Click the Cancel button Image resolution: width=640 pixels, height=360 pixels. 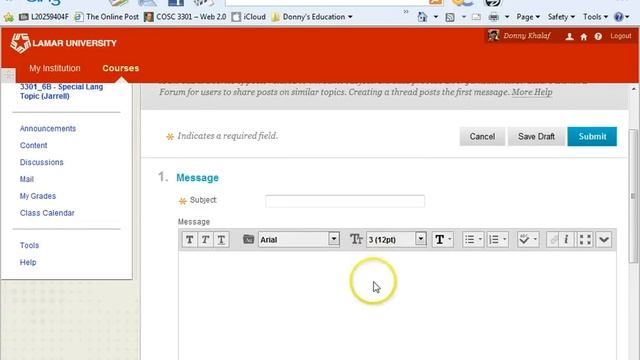[x=482, y=136]
